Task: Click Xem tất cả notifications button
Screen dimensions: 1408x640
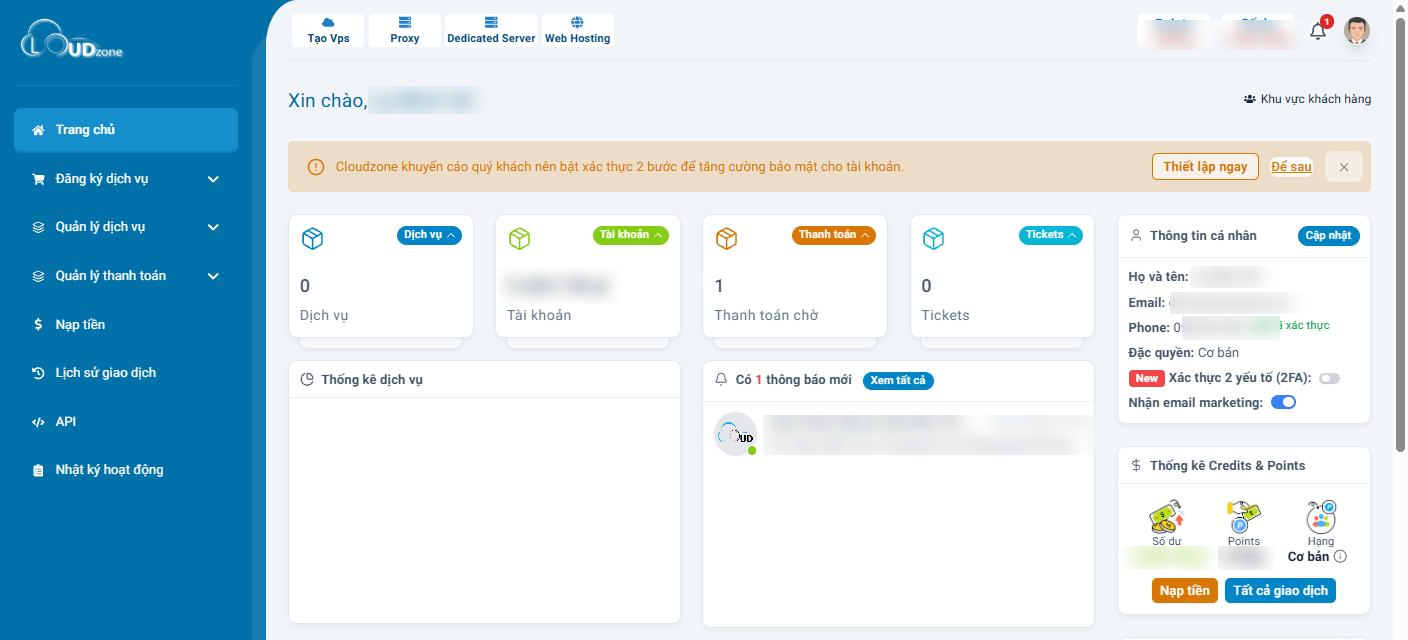Action: [898, 380]
